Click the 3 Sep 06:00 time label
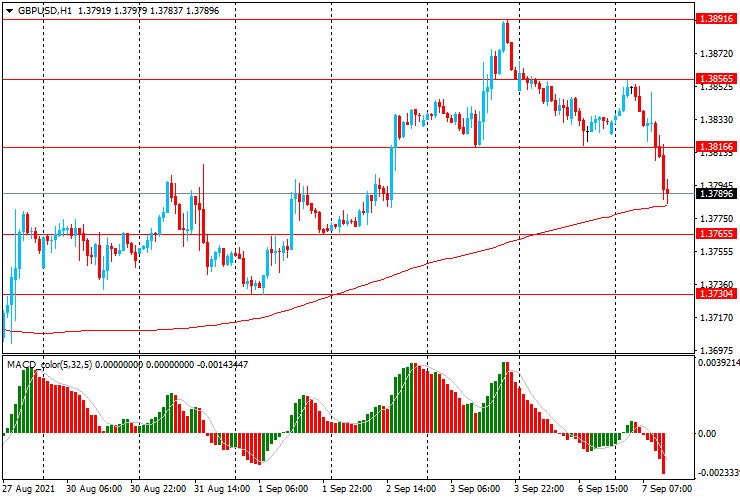This screenshot has height=500, width=740. 475,488
